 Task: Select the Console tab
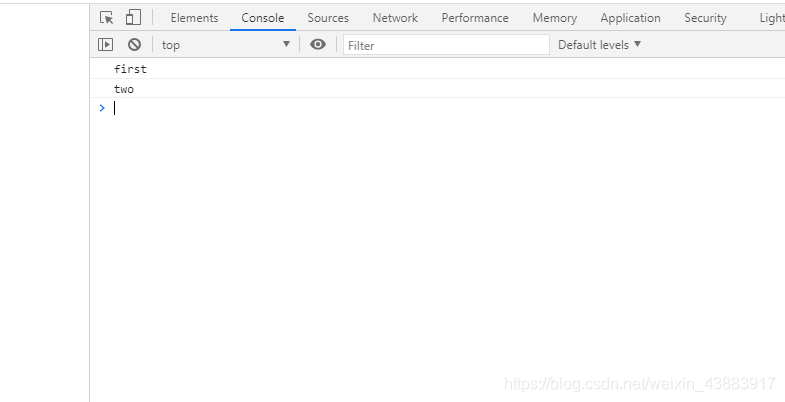pos(263,18)
